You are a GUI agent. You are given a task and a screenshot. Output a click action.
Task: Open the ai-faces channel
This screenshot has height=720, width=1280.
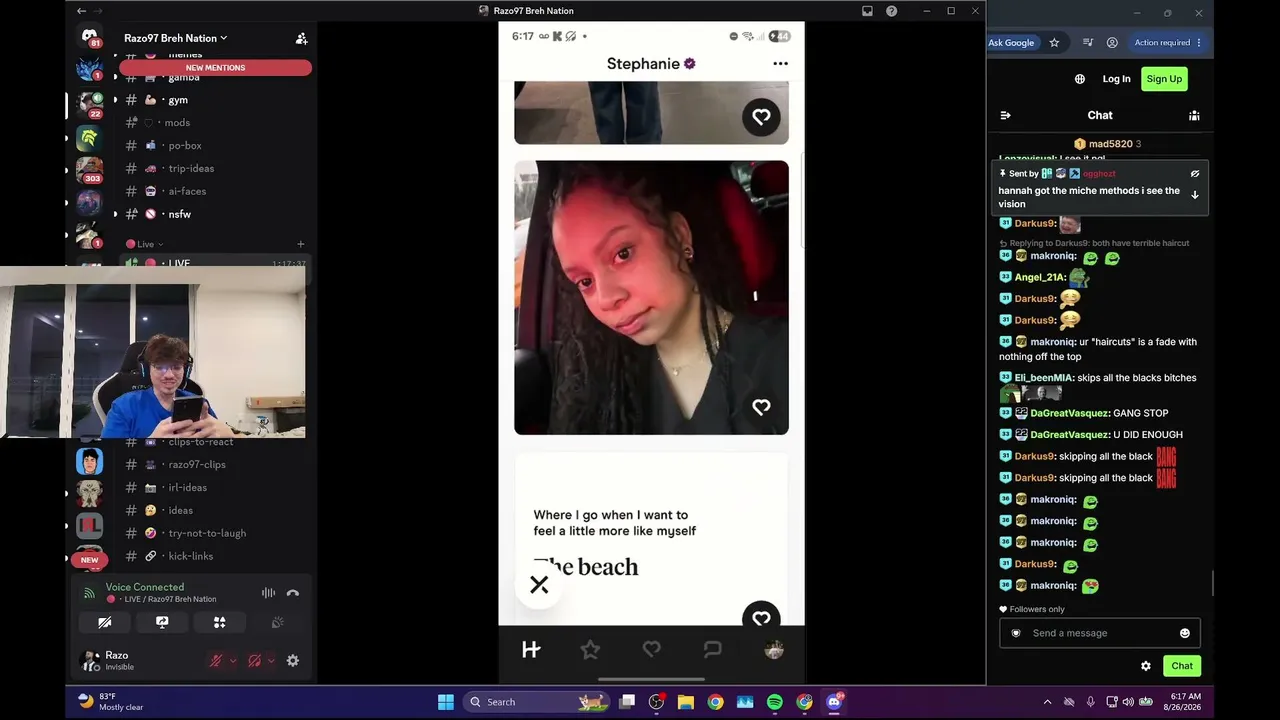pos(215,191)
